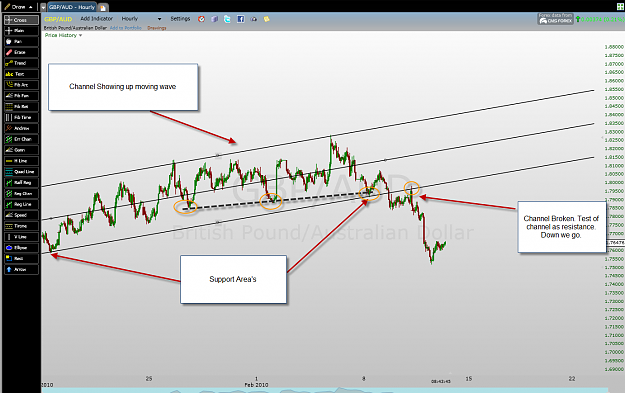Screen dimensions: 625x393
Task: Select the Trend line tool
Action: [22, 63]
